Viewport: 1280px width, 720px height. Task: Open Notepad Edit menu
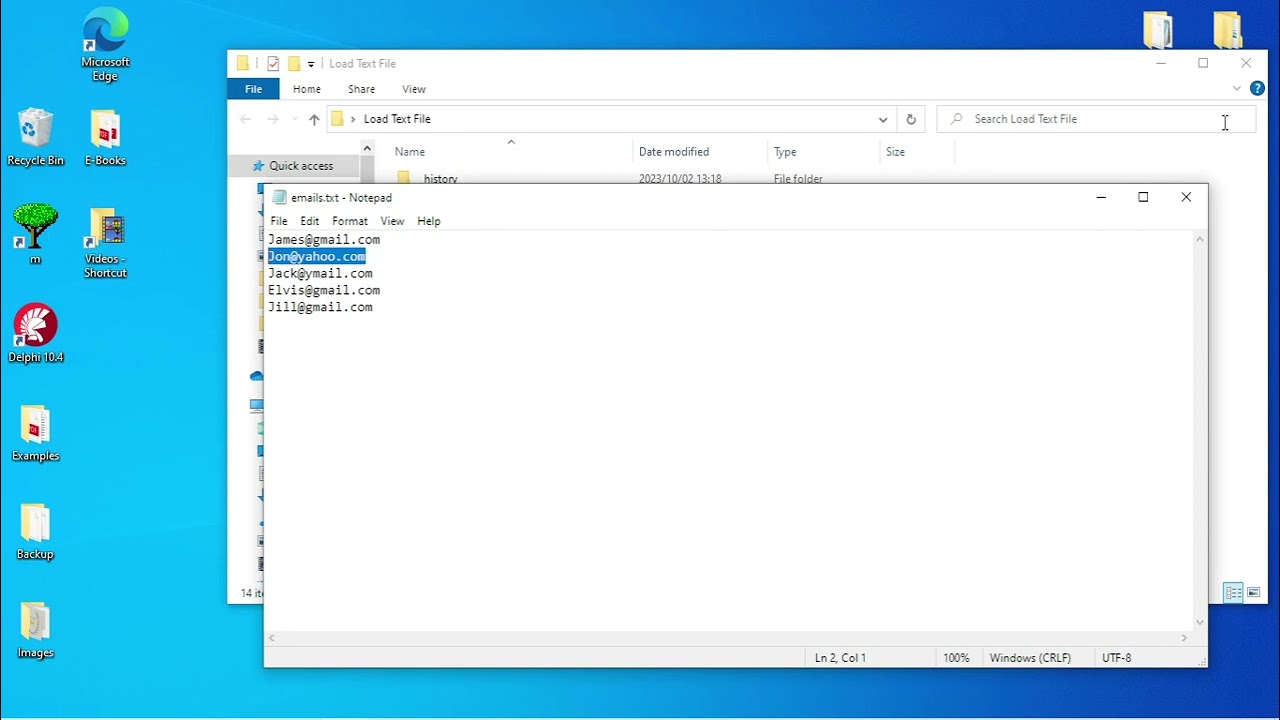(x=310, y=221)
